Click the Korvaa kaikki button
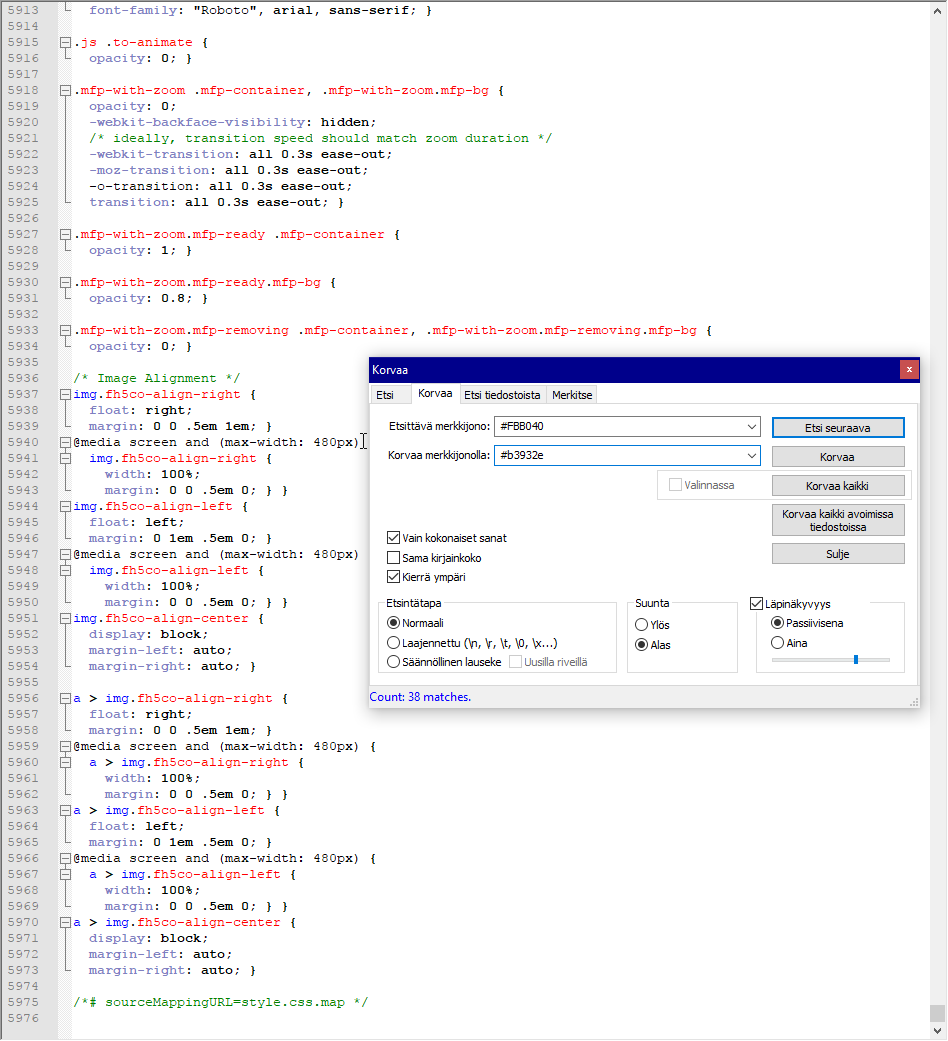Viewport: 948px width, 1041px height. coord(838,486)
